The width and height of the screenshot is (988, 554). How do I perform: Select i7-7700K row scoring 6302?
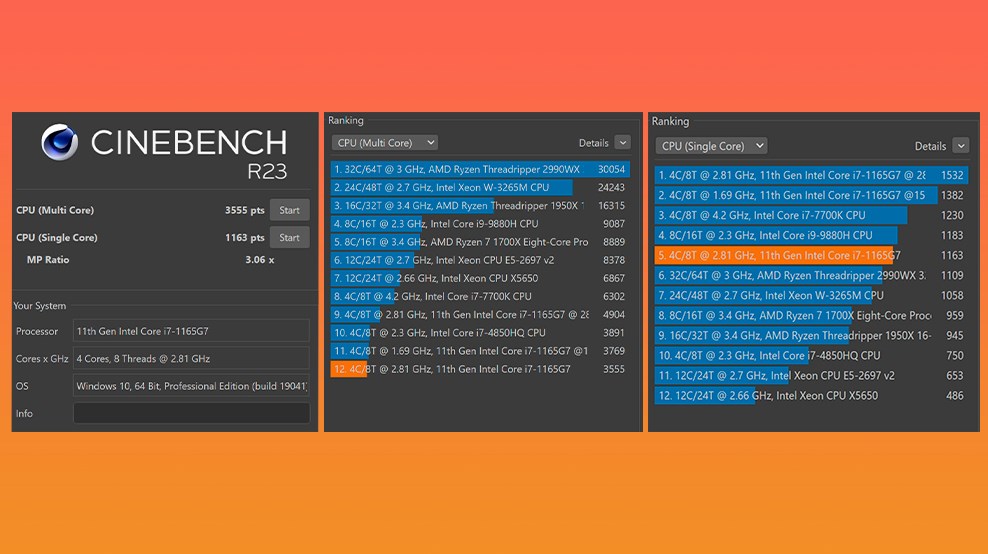point(480,296)
